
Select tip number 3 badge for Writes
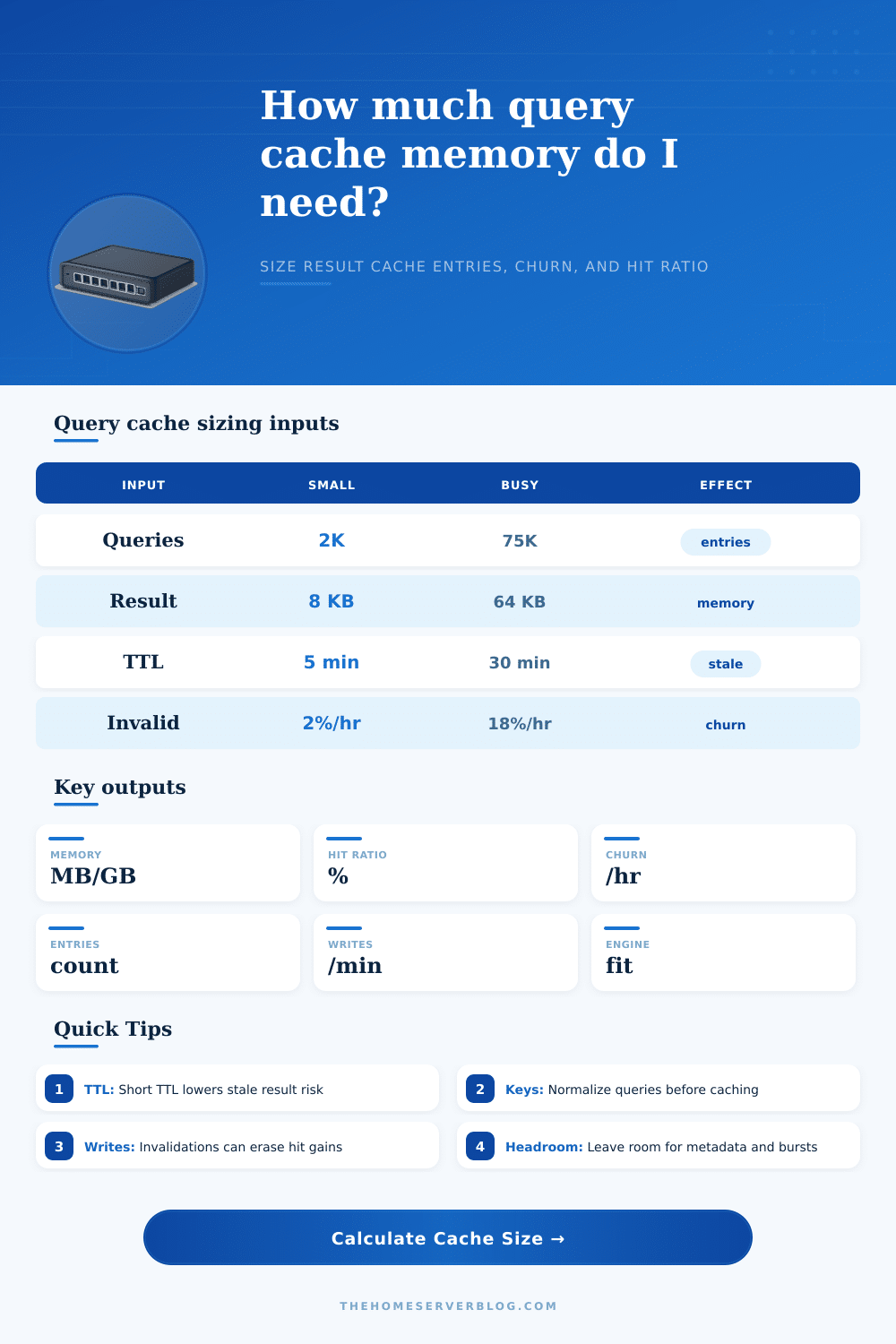59,1146
